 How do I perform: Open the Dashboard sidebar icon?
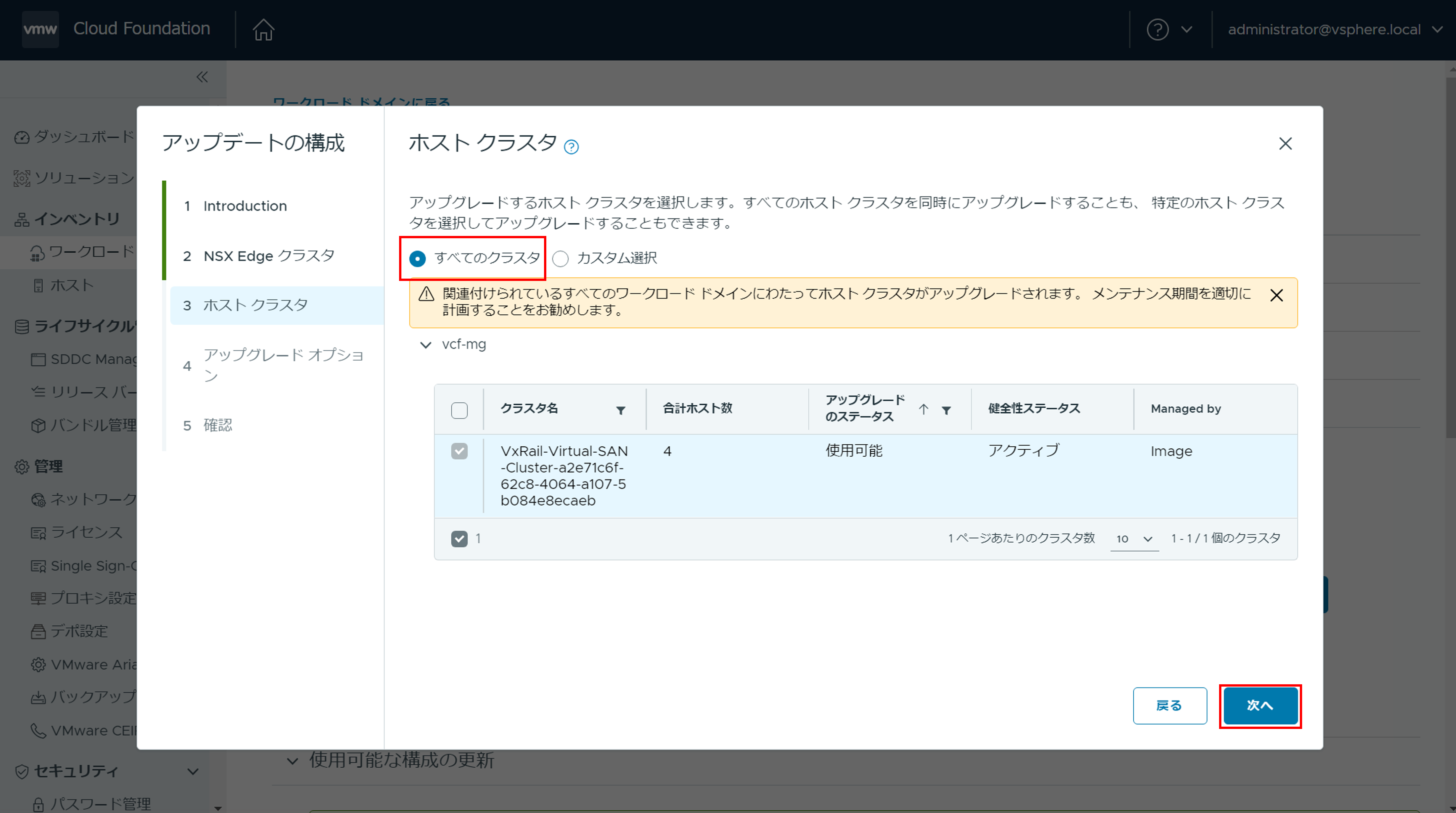tap(22, 137)
